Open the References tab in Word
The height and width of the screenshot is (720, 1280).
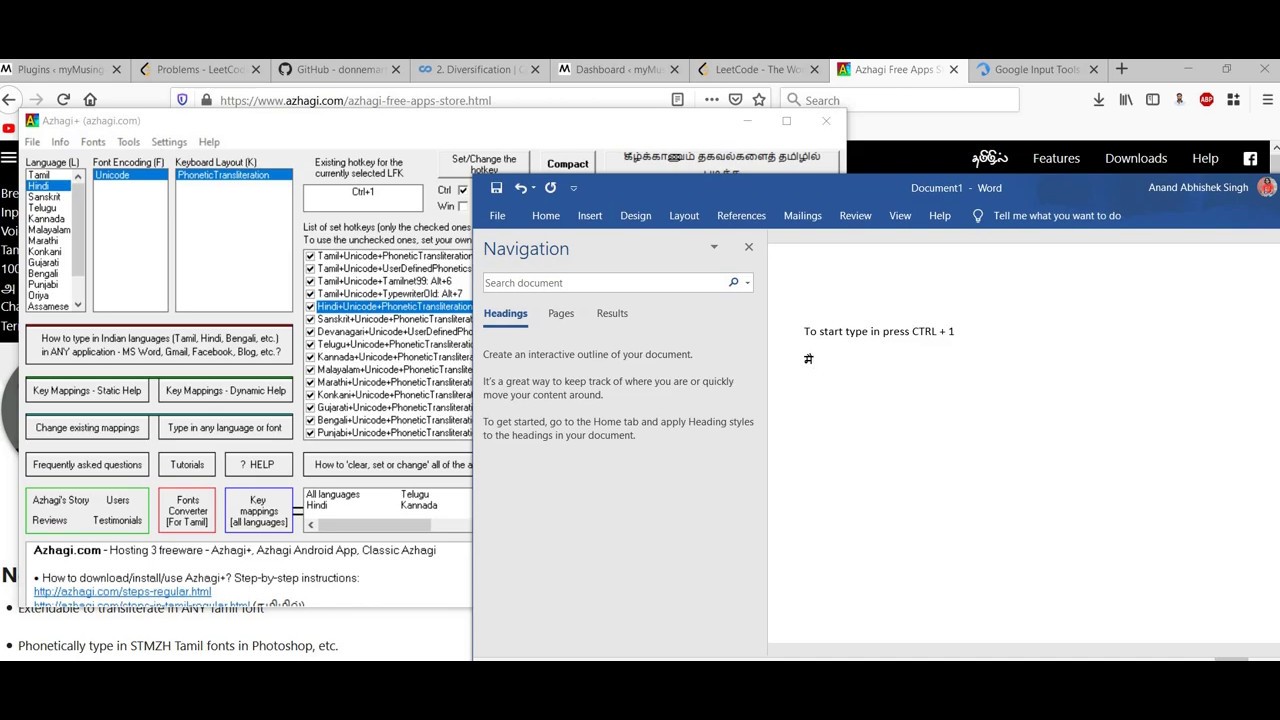tap(741, 216)
